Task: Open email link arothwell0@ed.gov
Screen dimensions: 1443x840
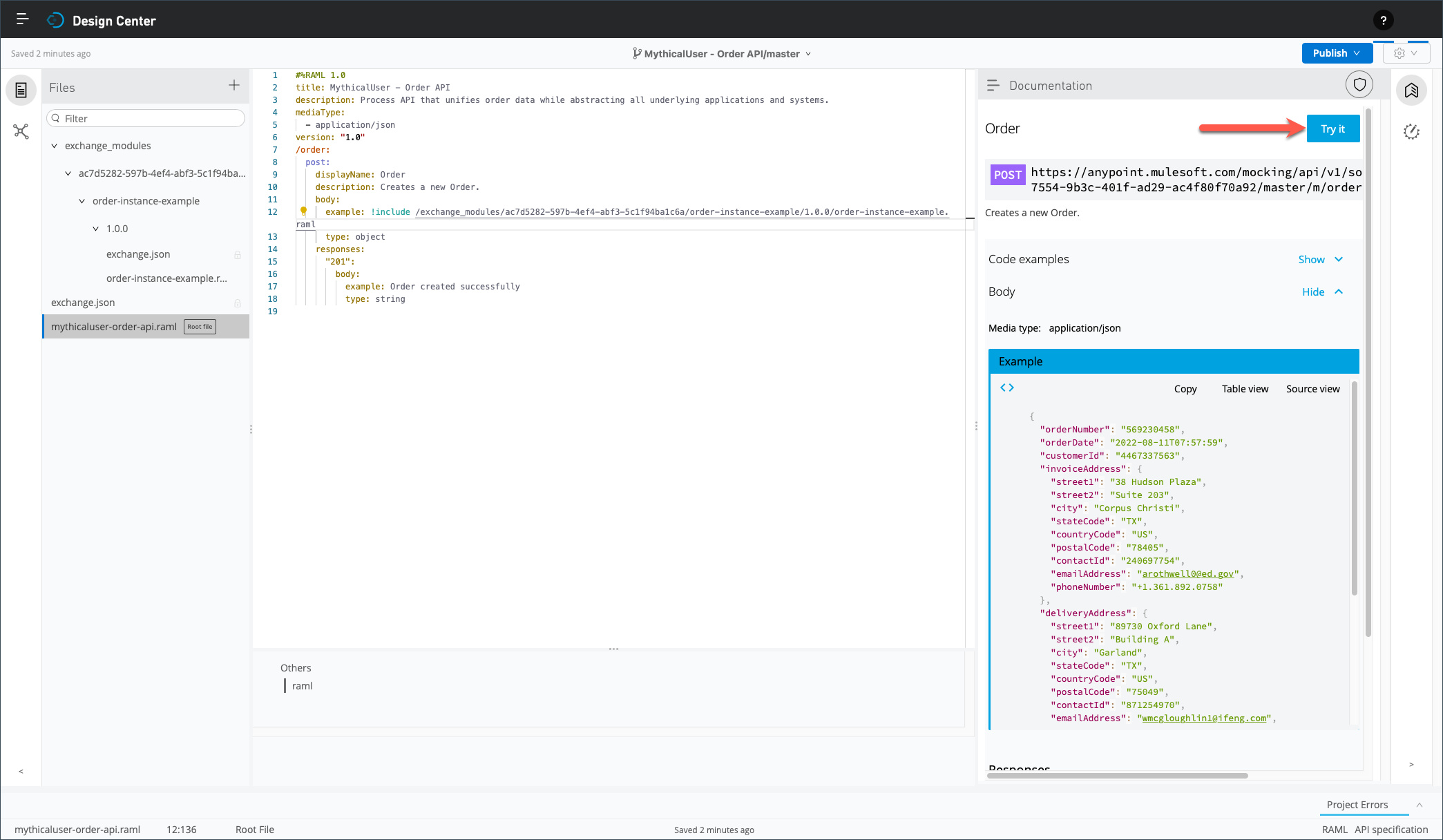Action: (1188, 574)
